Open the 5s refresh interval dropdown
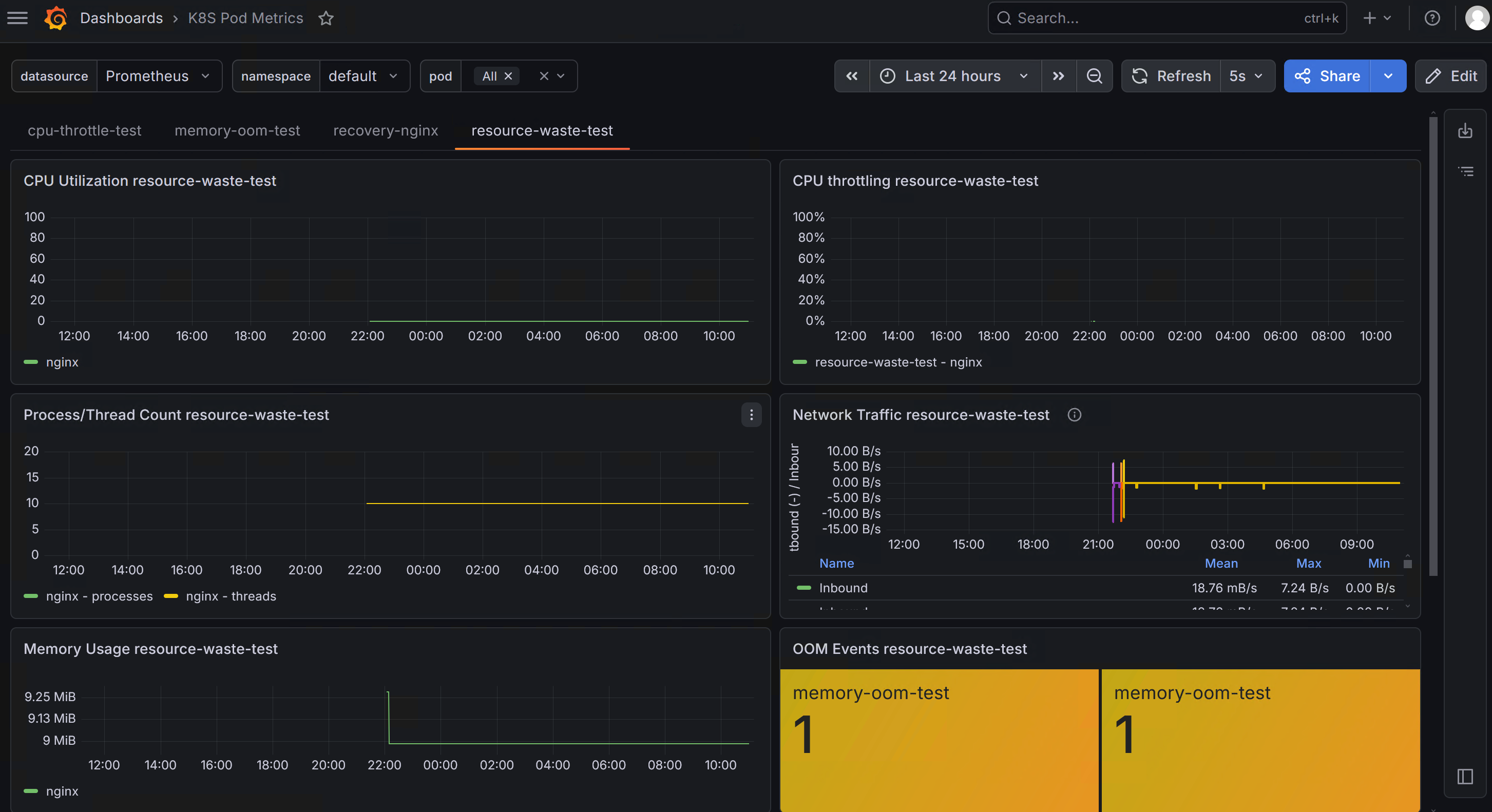Viewport: 1492px width, 812px height. [1247, 76]
